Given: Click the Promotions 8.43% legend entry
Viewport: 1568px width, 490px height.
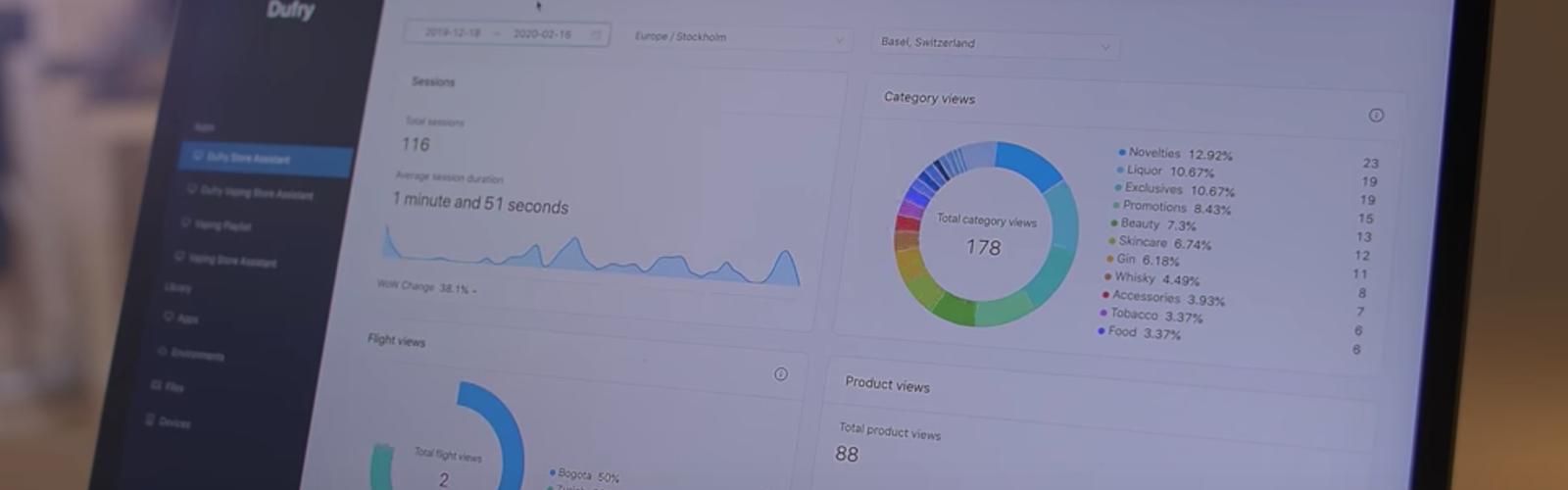Looking at the screenshot, I should 1170,208.
